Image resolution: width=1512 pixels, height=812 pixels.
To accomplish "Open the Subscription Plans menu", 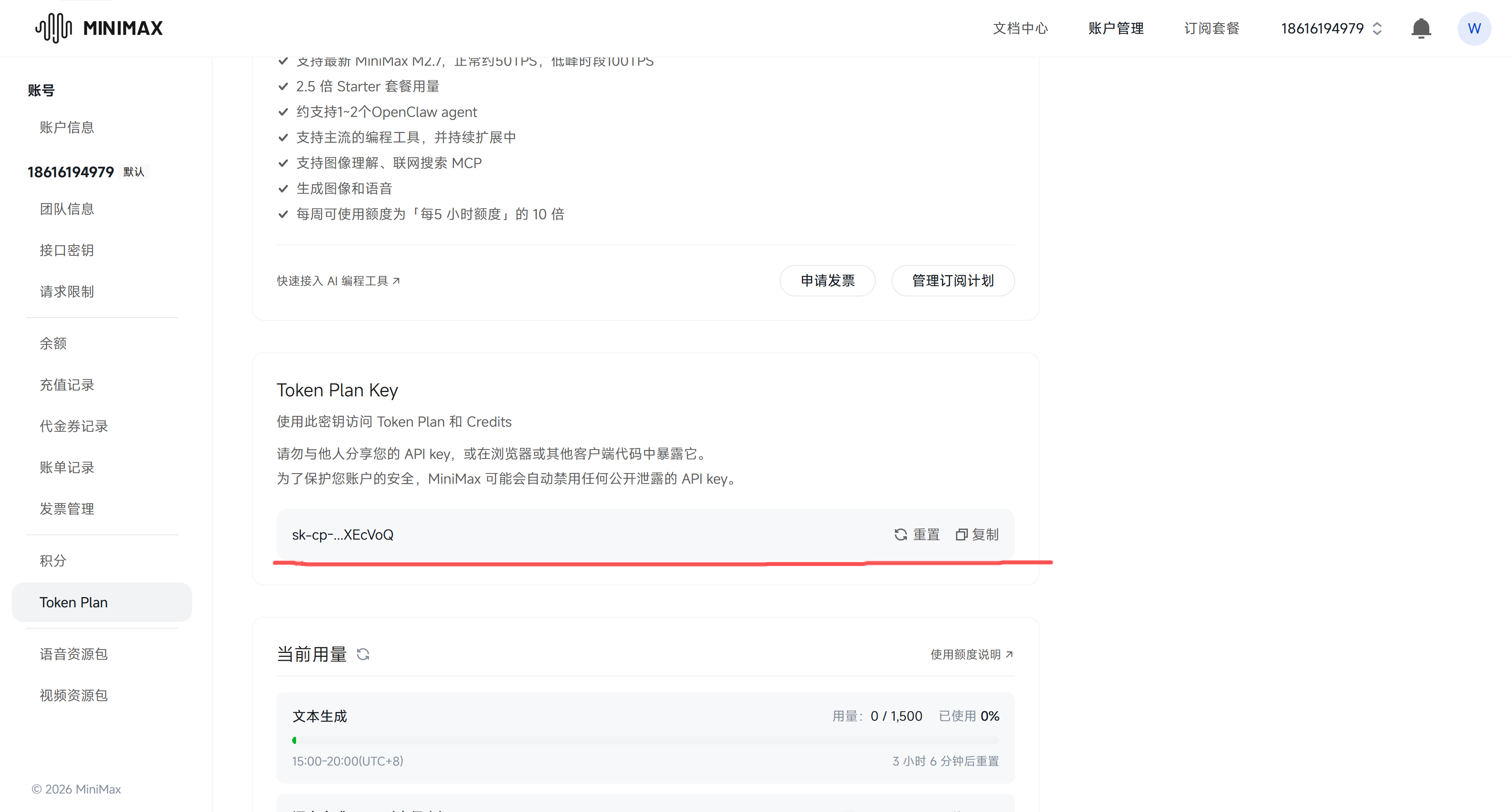I will (1212, 28).
